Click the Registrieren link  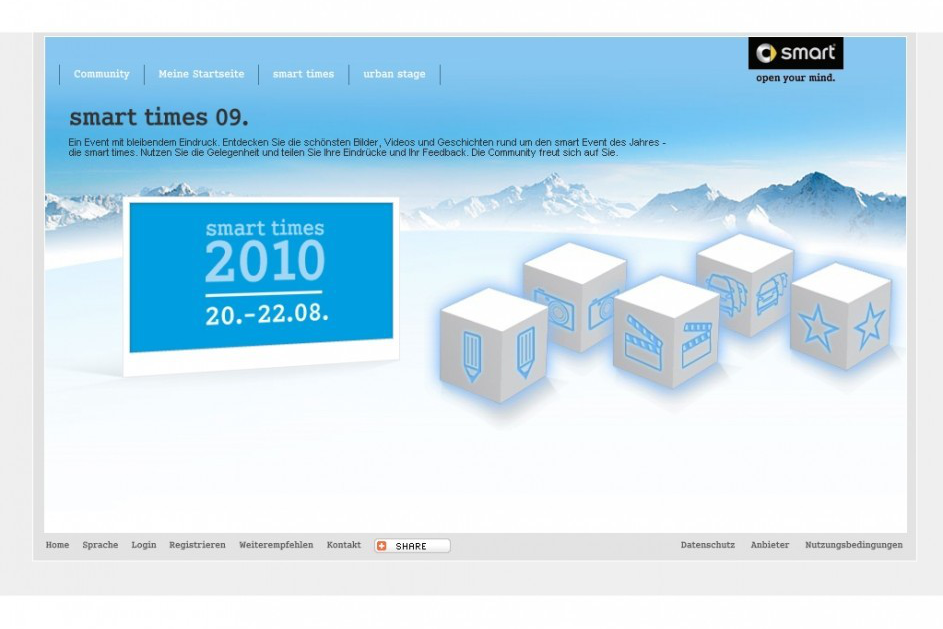pyautogui.click(x=197, y=545)
